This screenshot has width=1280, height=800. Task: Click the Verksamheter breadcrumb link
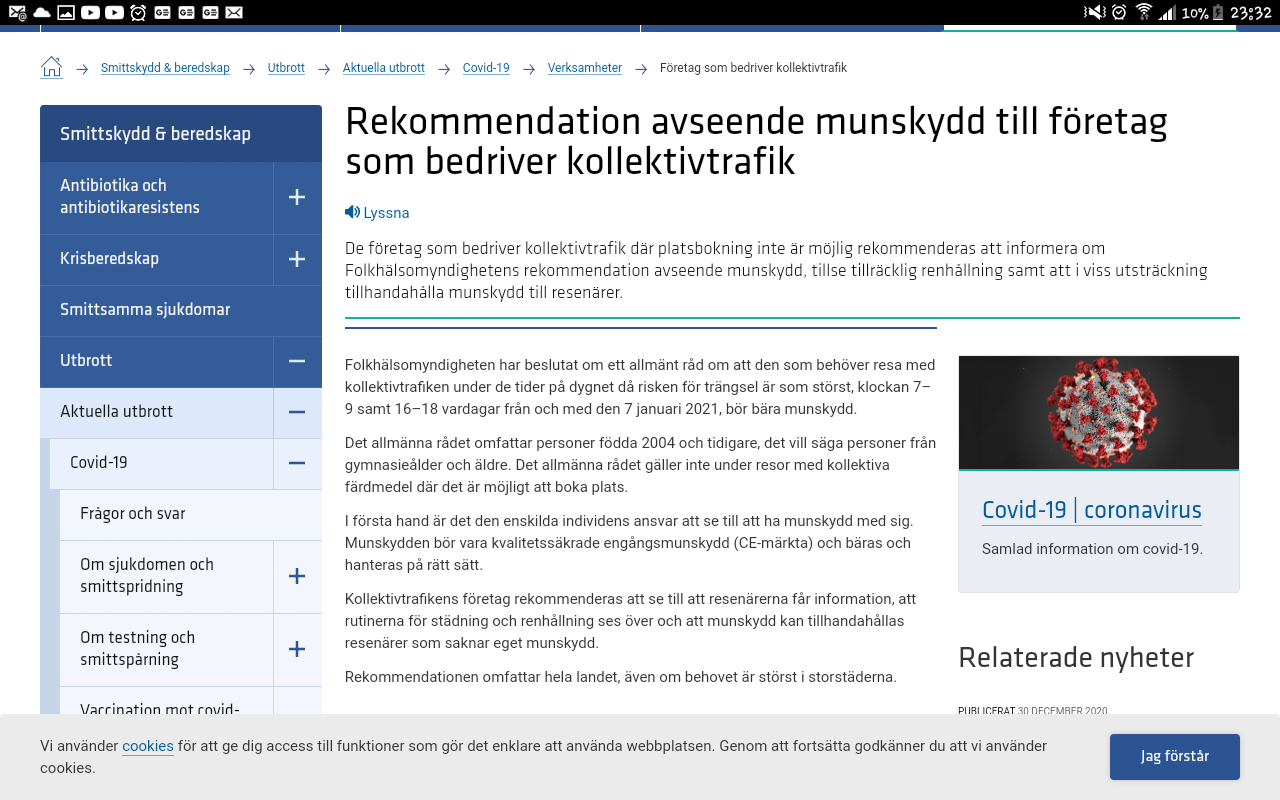[584, 68]
